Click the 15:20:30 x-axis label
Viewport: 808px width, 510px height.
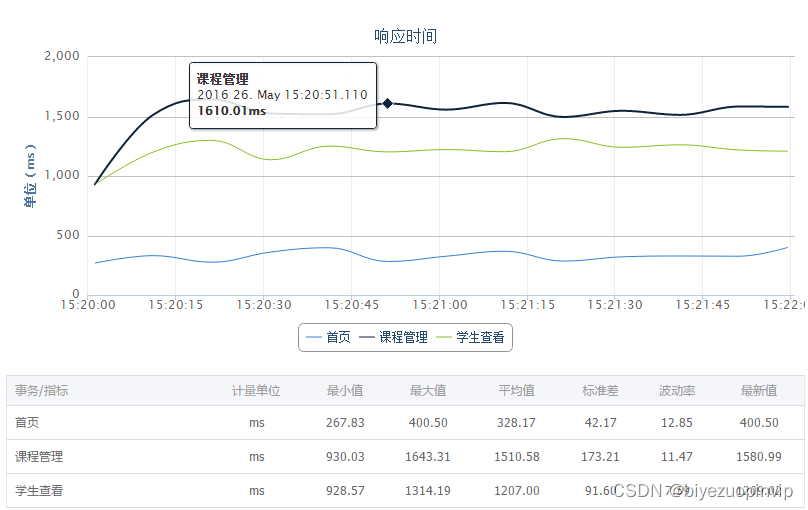[264, 305]
